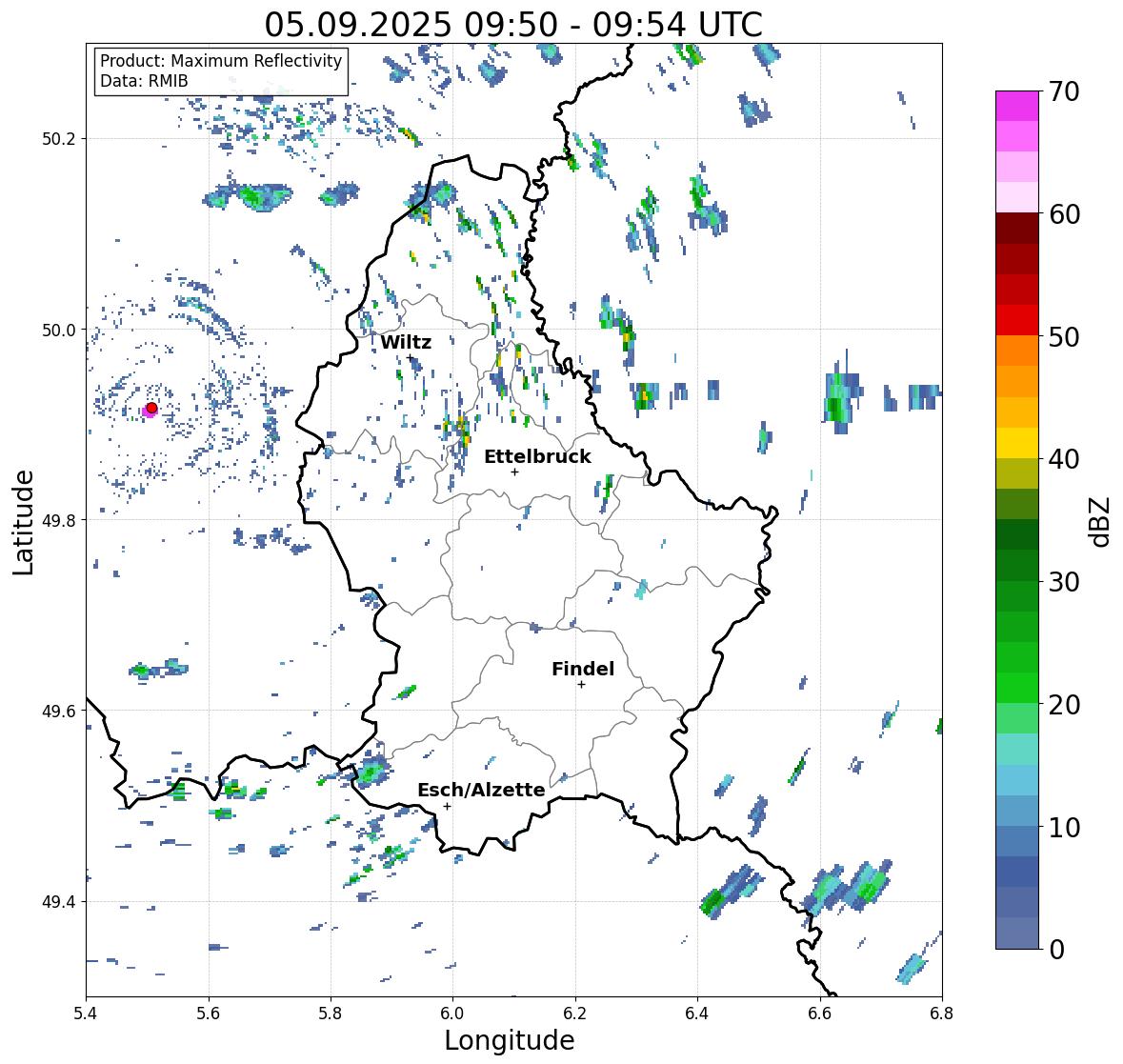Click longitude tick label 6.2
The height and width of the screenshot is (1064, 1123).
[575, 1013]
